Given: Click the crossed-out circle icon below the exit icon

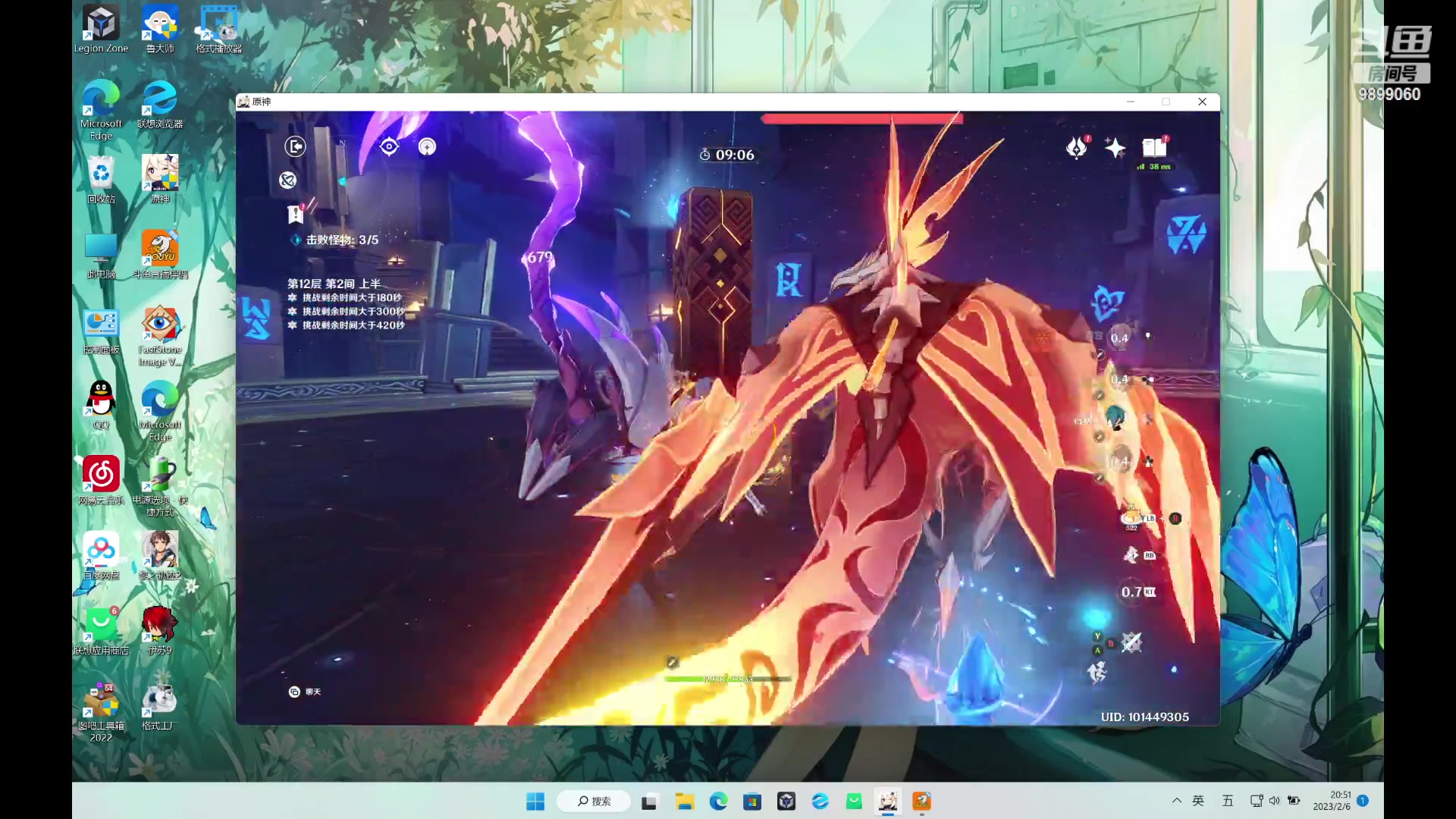Looking at the screenshot, I should point(287,180).
